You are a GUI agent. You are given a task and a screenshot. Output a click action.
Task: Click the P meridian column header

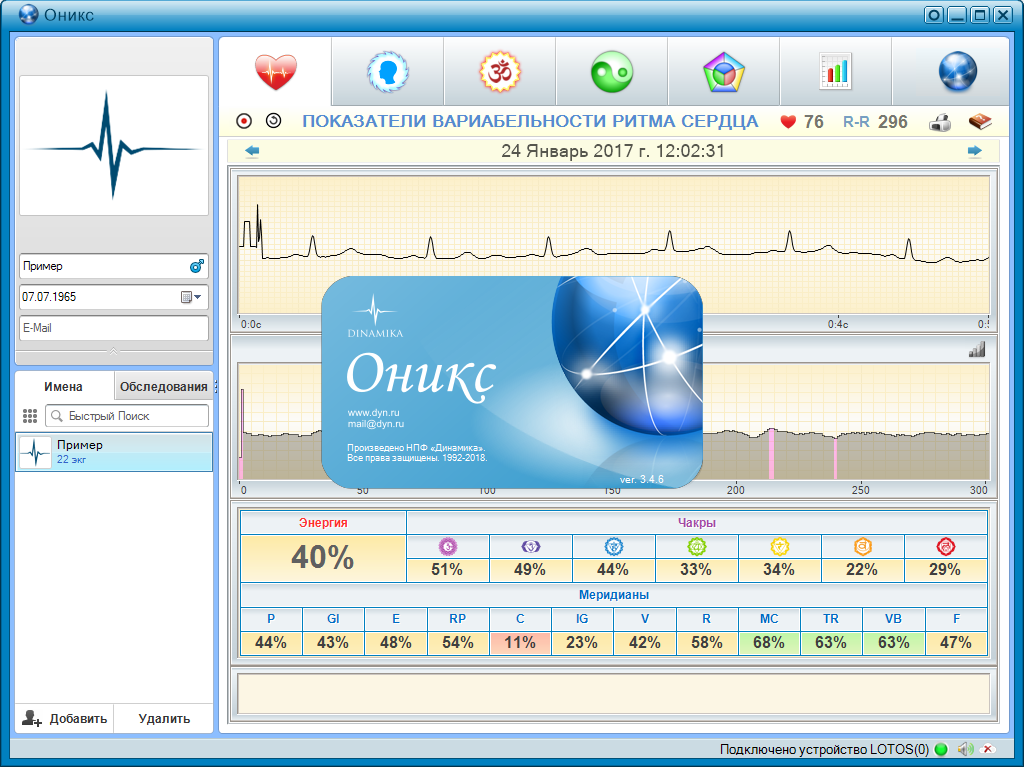[x=271, y=619]
